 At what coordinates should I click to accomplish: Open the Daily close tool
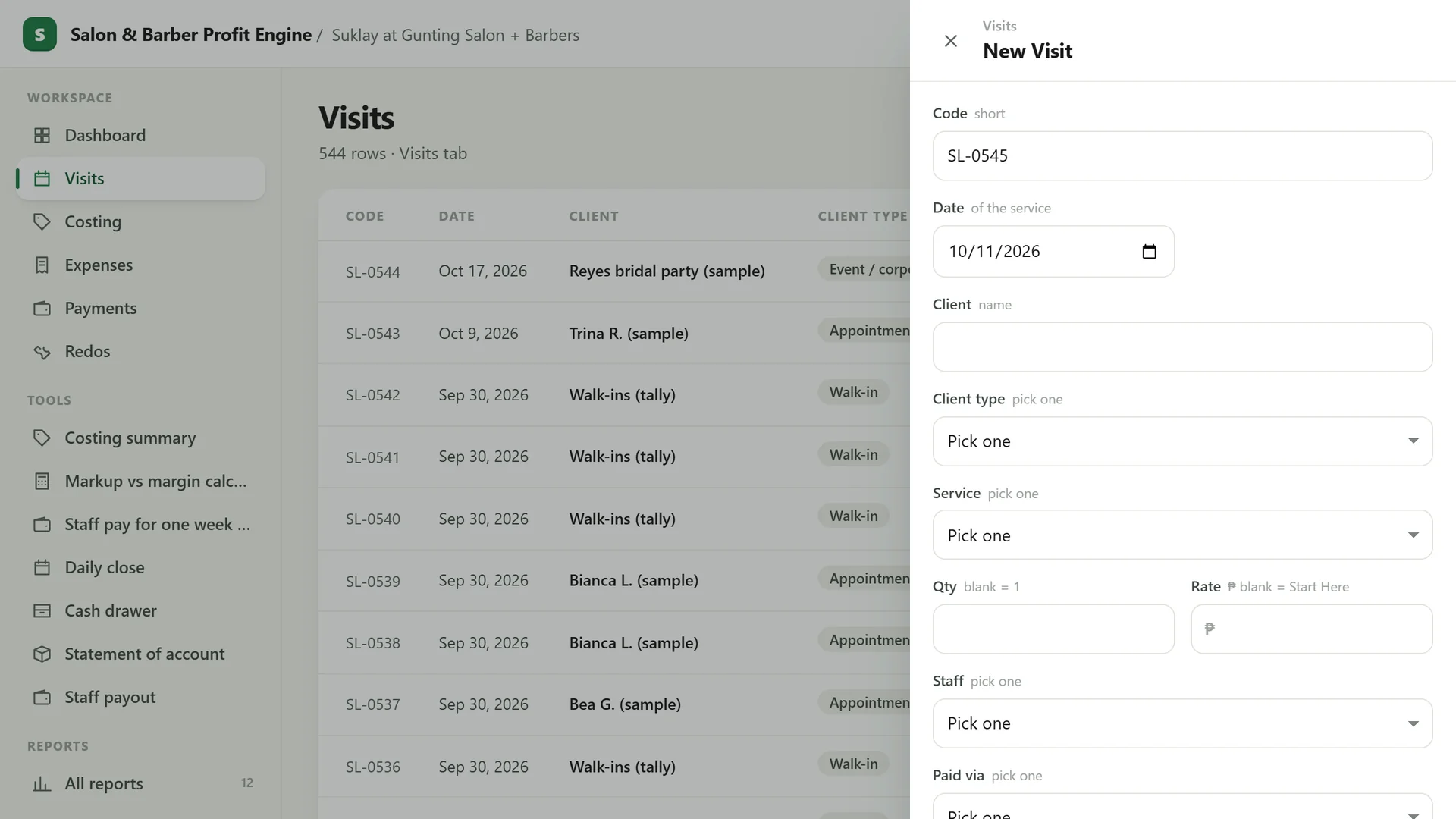click(140, 567)
